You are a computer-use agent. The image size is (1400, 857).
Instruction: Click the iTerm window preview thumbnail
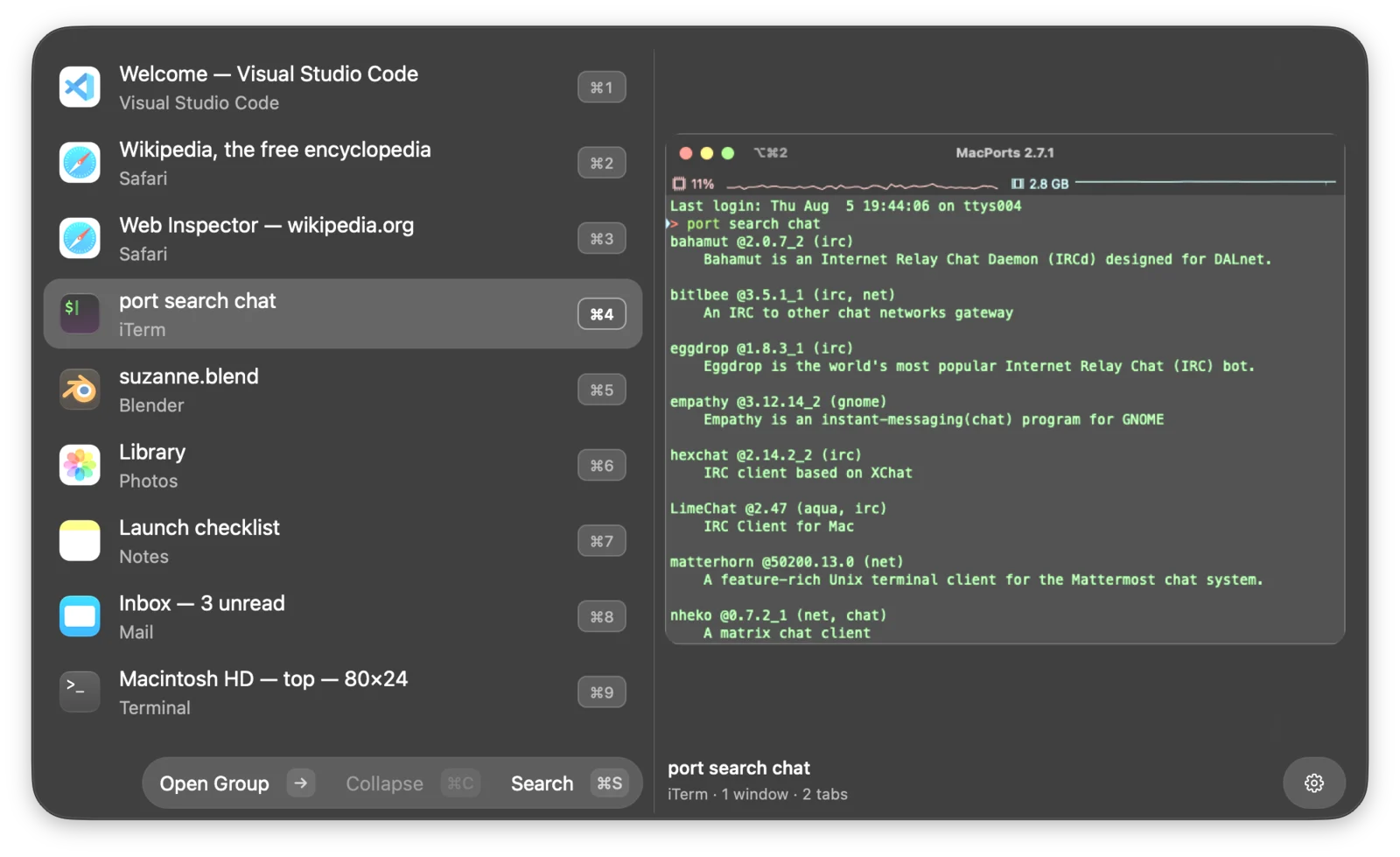[x=1004, y=389]
